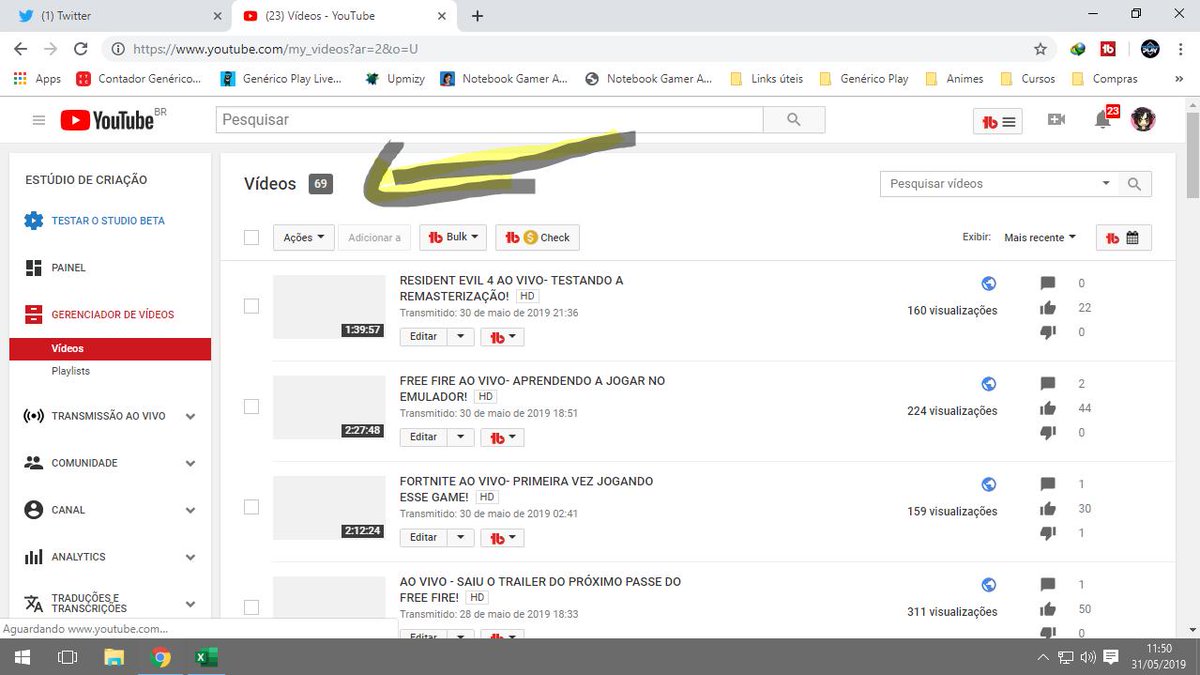
Task: Click the Chrome address bar URL
Action: pos(274,48)
